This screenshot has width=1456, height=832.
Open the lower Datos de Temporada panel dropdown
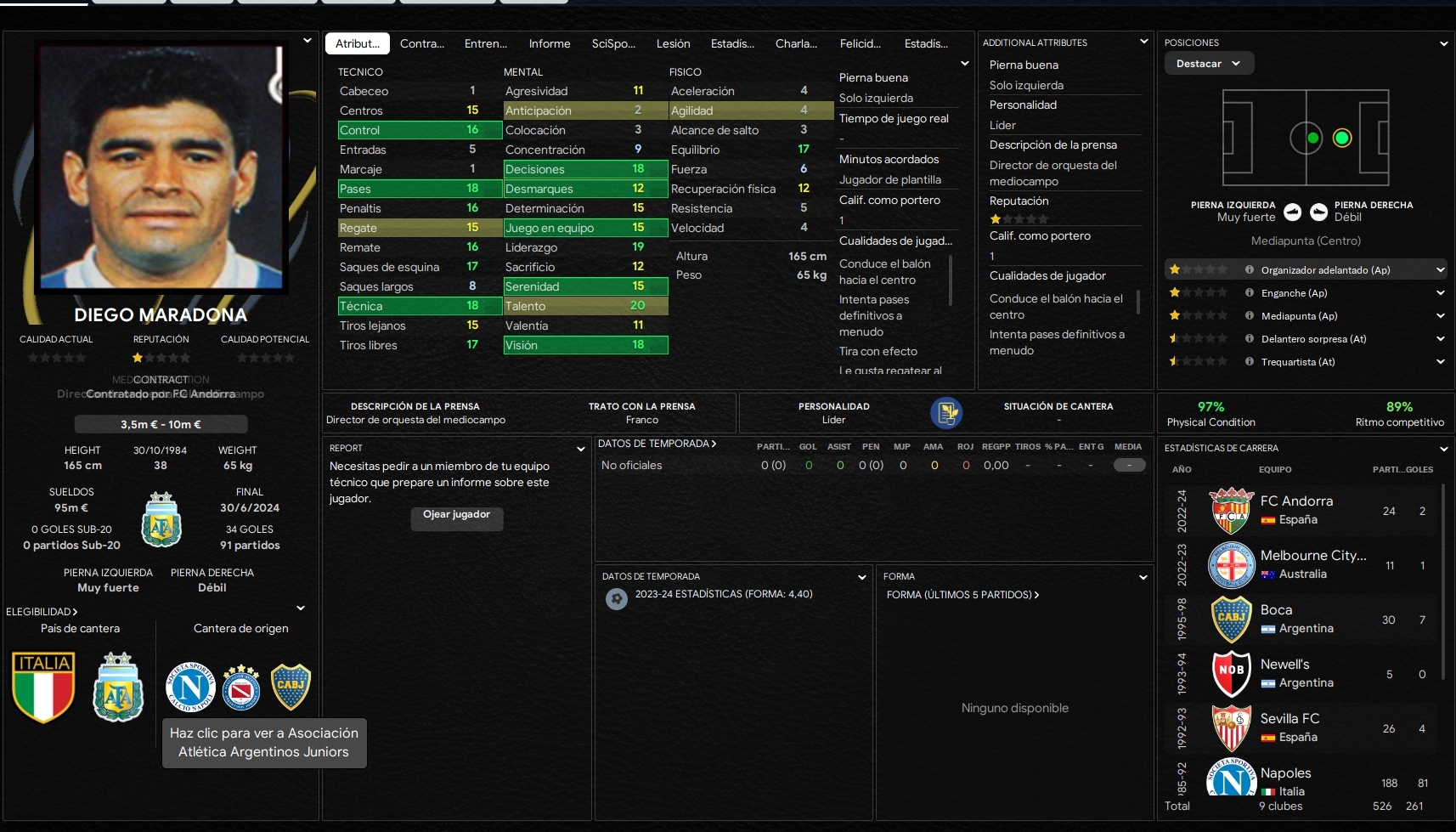click(x=862, y=577)
